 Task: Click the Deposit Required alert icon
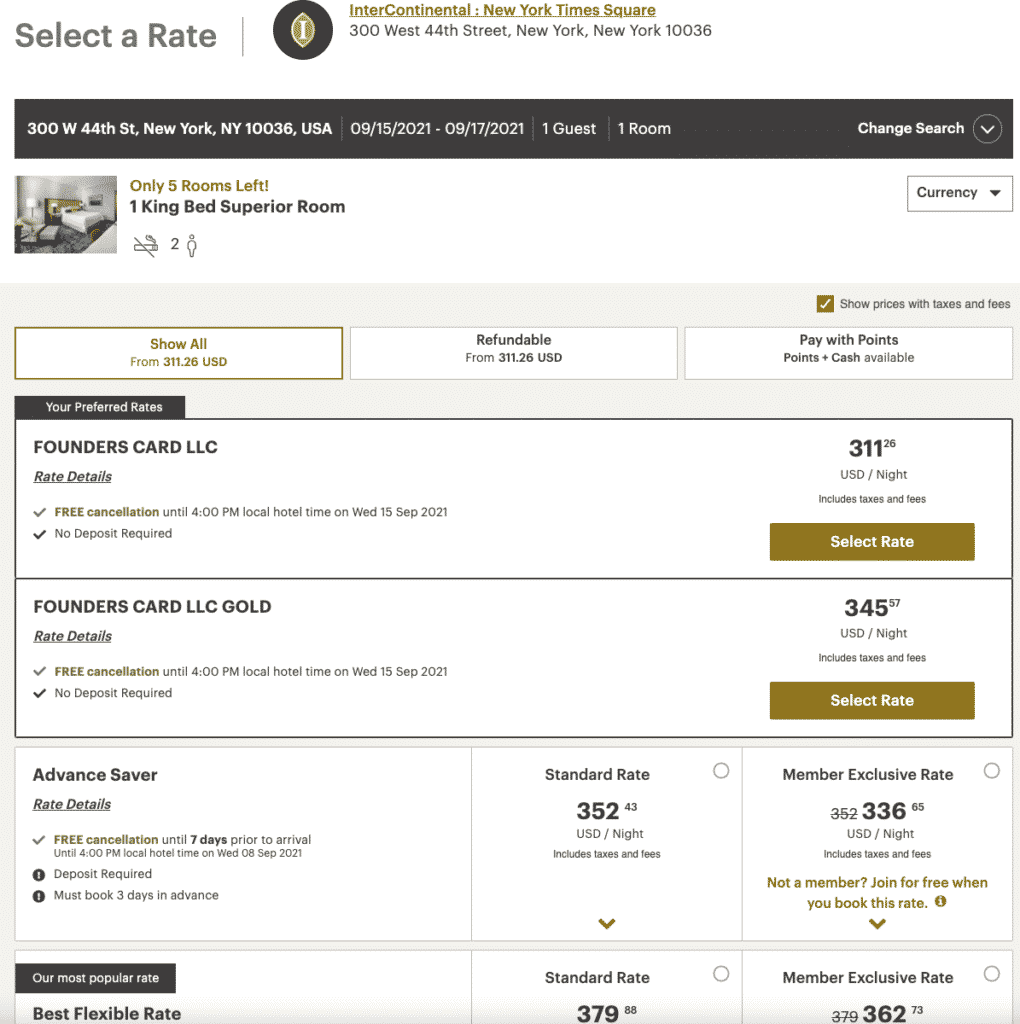click(40, 874)
